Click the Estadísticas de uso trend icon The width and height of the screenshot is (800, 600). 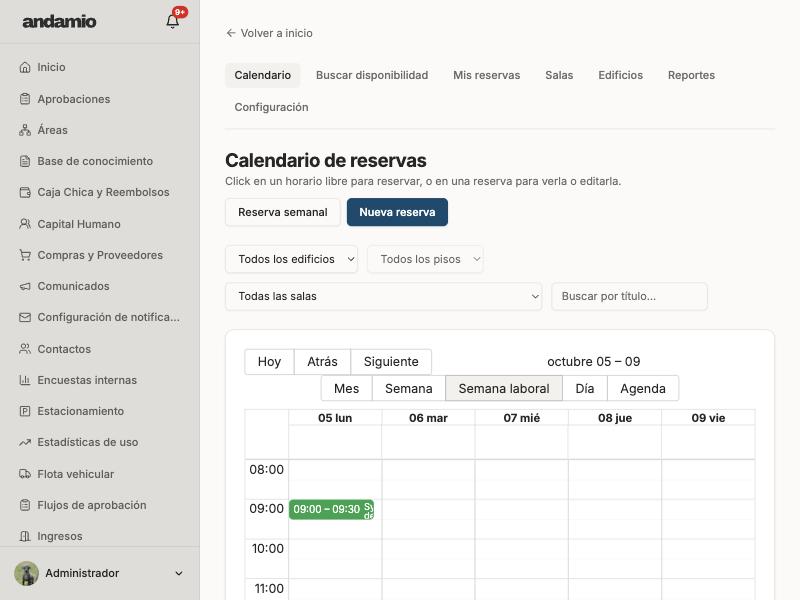[24, 442]
